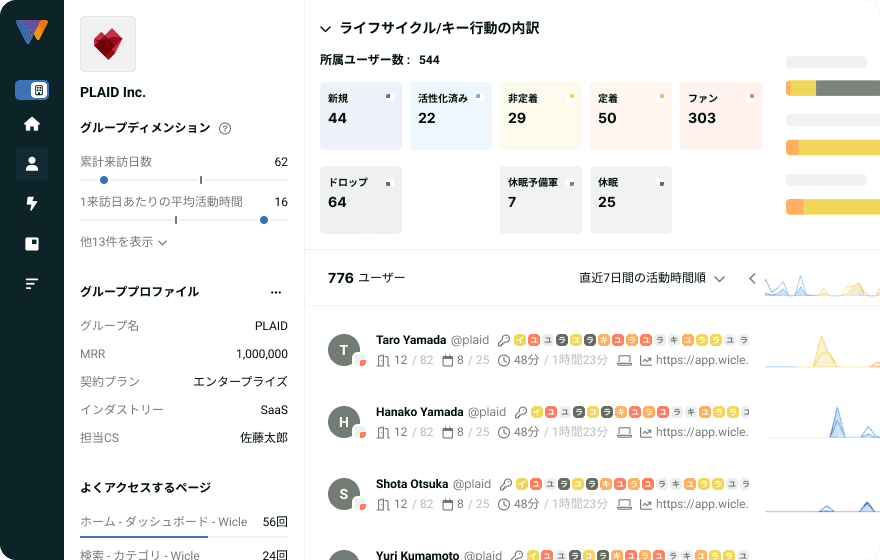The height and width of the screenshot is (560, 880).
Task: Click Hanako Yamada's blue activity sparkline
Action: pyautogui.click(x=837, y=423)
